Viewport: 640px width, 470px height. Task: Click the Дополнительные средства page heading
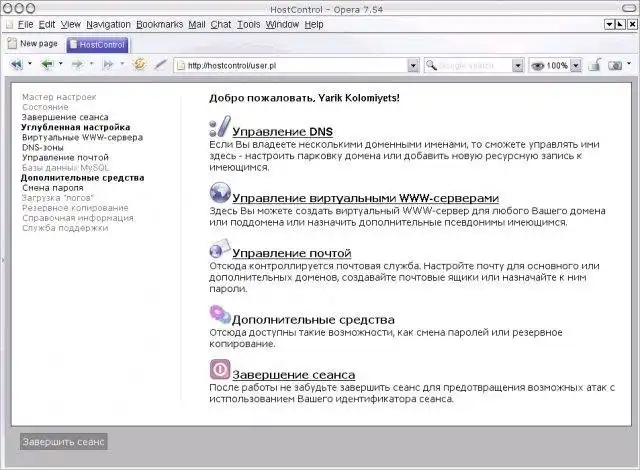coord(313,319)
